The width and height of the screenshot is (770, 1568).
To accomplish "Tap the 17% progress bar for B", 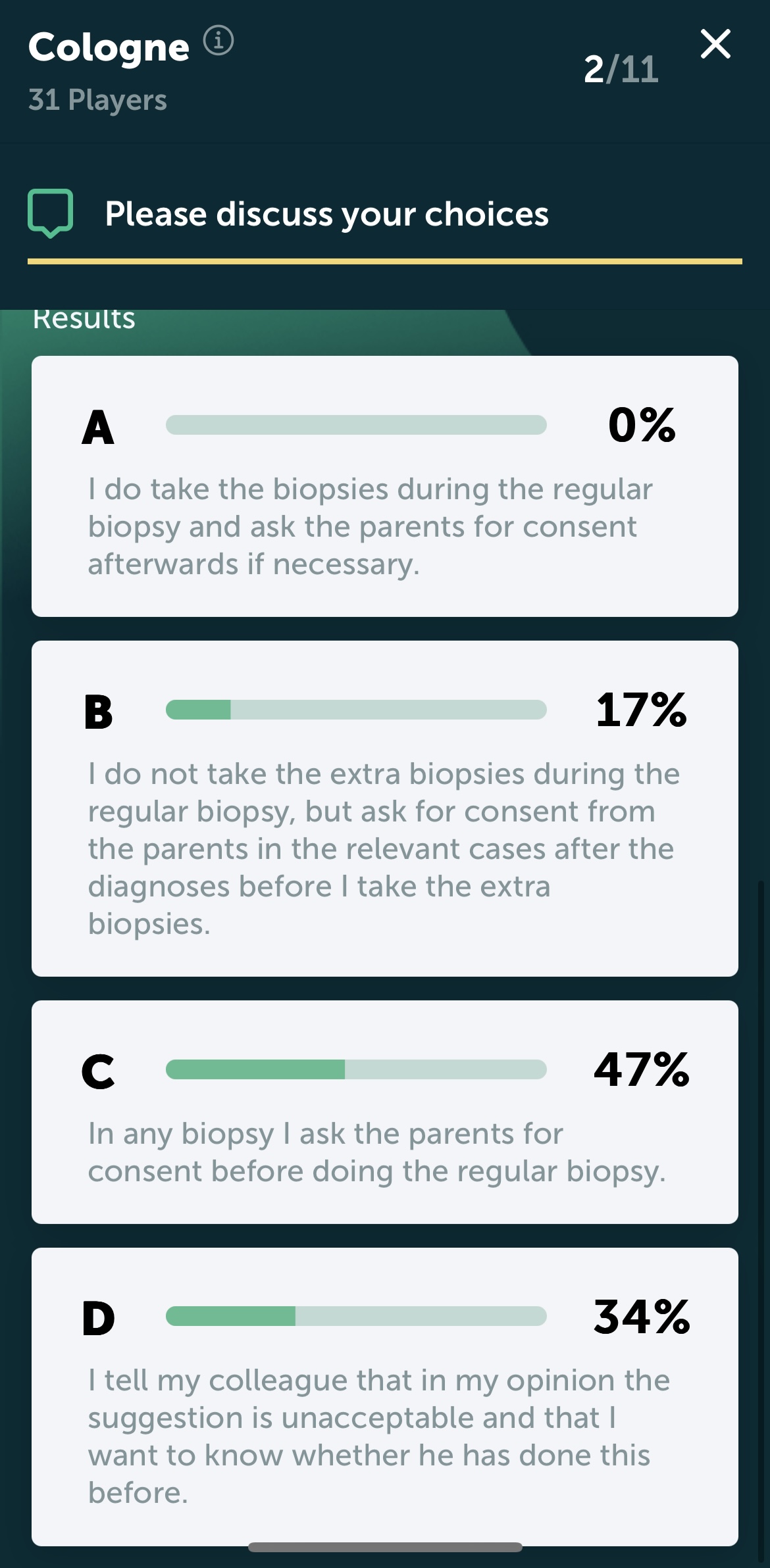I will (356, 710).
